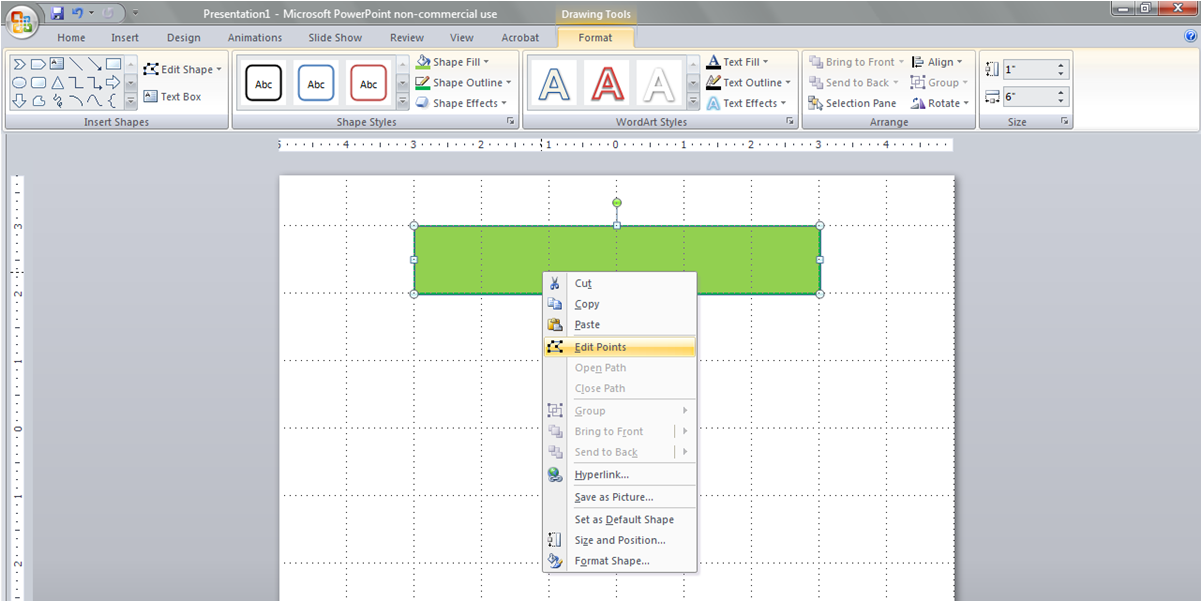Switch to the View tab
The image size is (1202, 602).
(x=462, y=38)
